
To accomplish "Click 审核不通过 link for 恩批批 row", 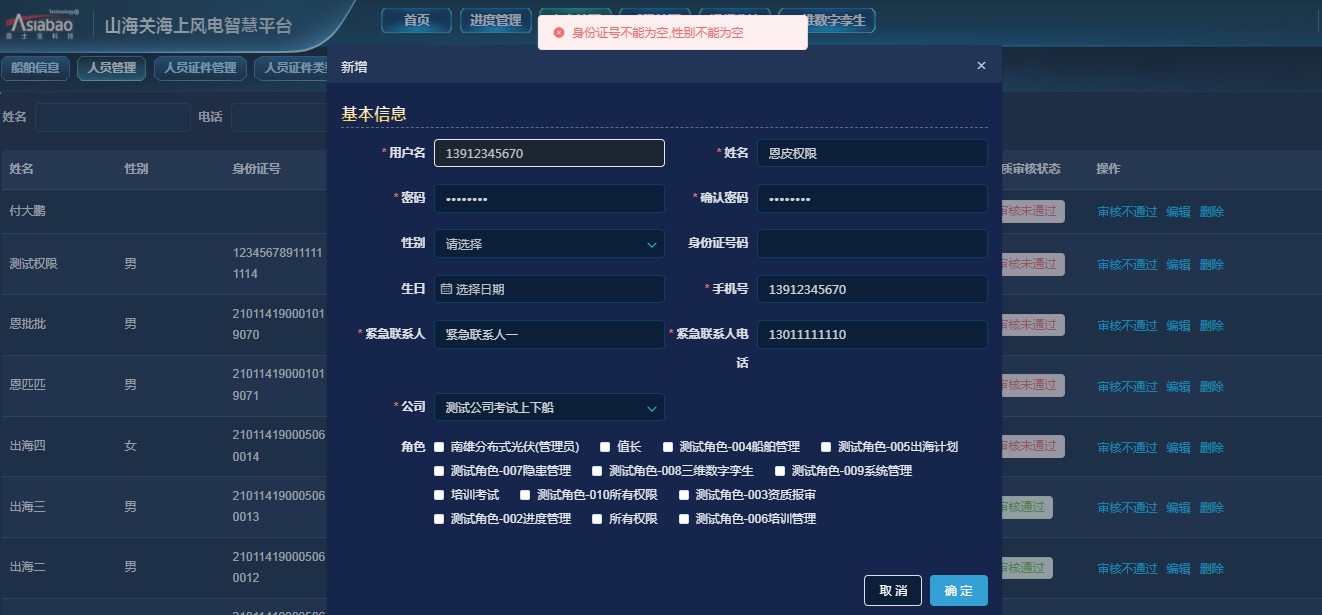I will 1127,325.
